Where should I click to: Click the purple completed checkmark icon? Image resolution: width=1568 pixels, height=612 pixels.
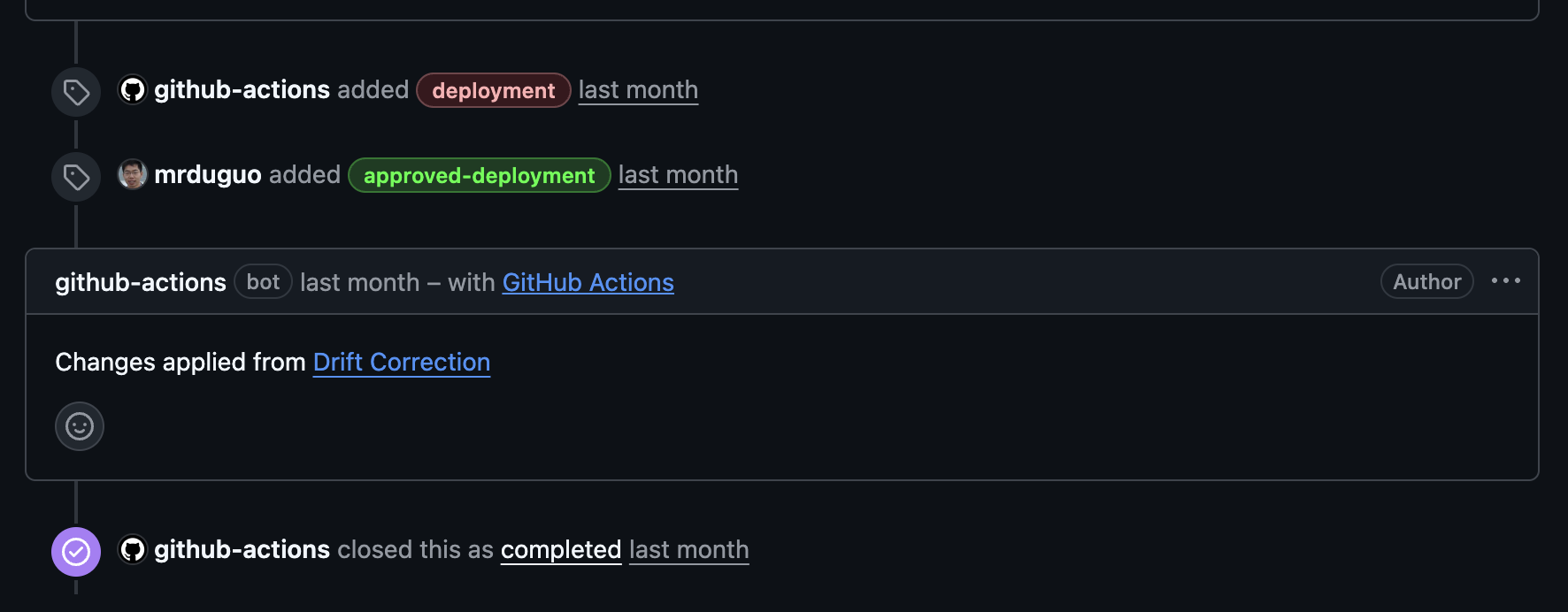click(x=76, y=552)
